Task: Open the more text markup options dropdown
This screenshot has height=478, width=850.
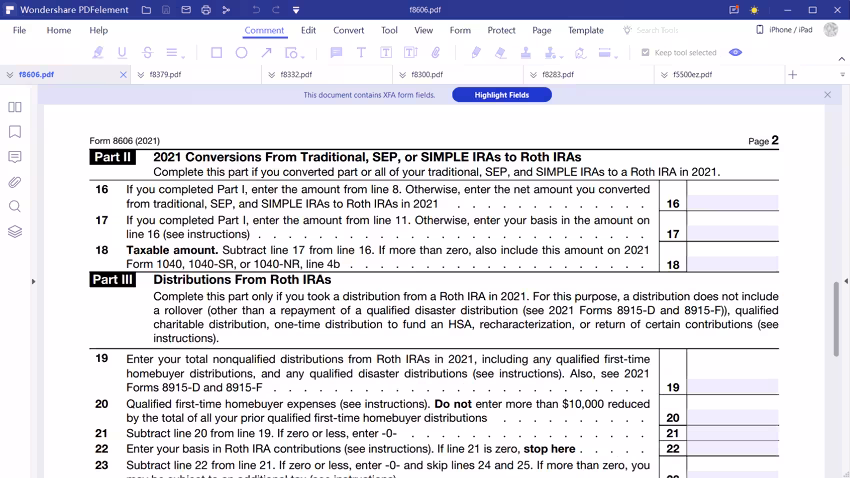Action: tap(175, 53)
